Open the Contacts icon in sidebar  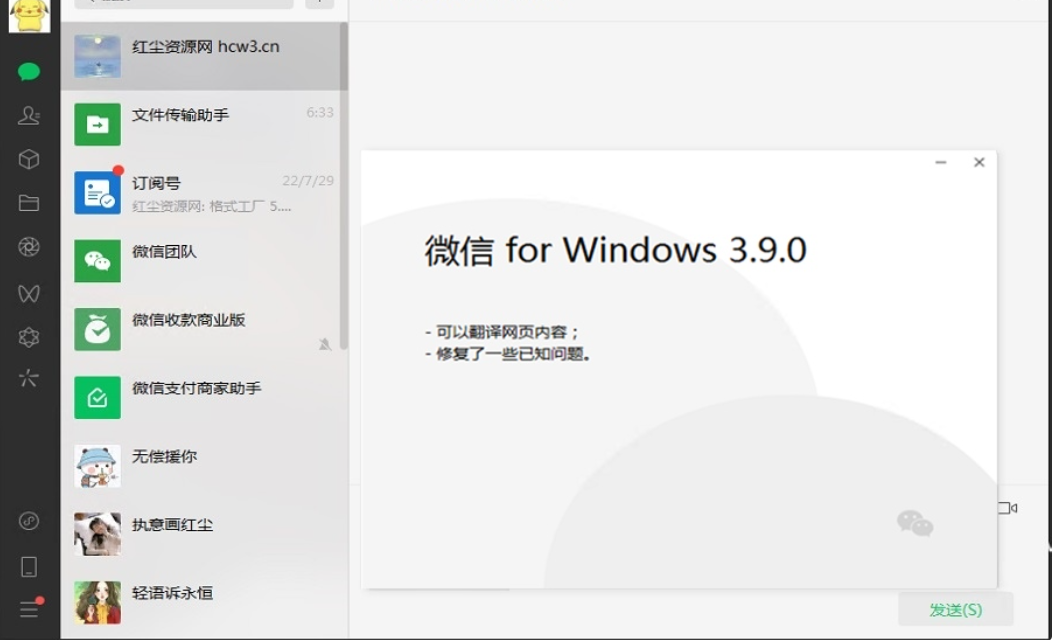pyautogui.click(x=29, y=116)
